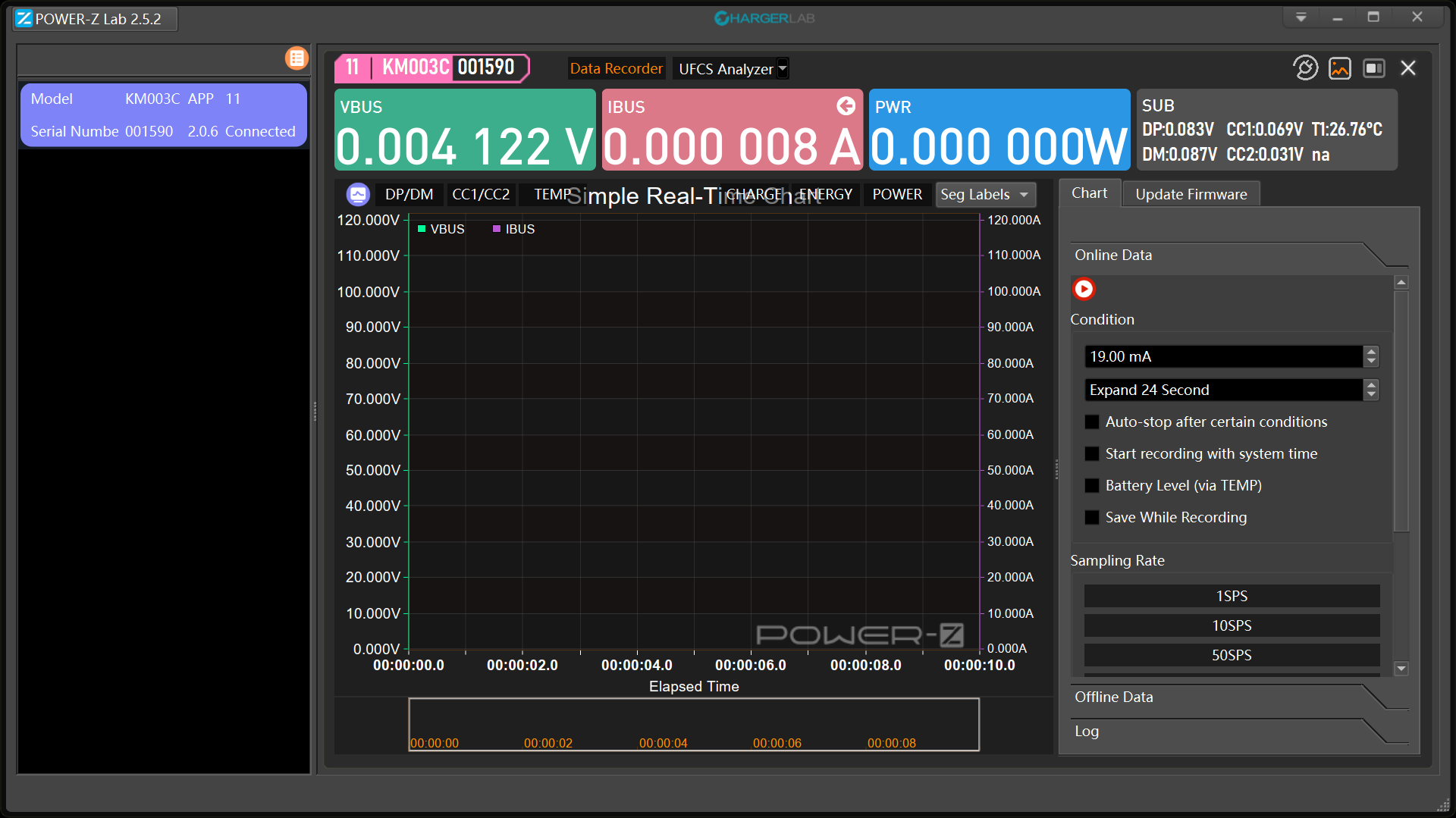Show the POWER chart series

point(897,195)
